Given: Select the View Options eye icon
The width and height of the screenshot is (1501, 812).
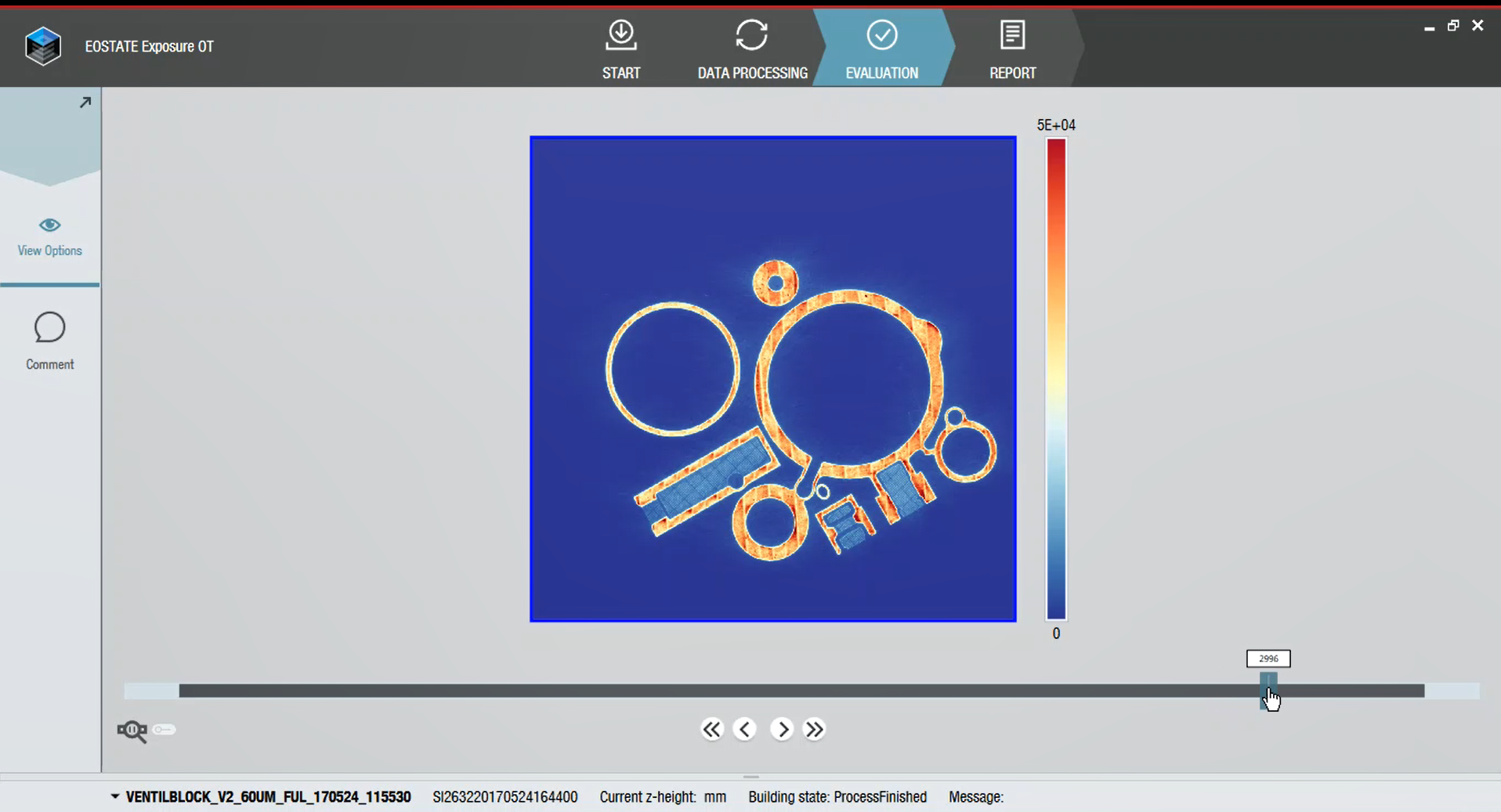Looking at the screenshot, I should 49,225.
